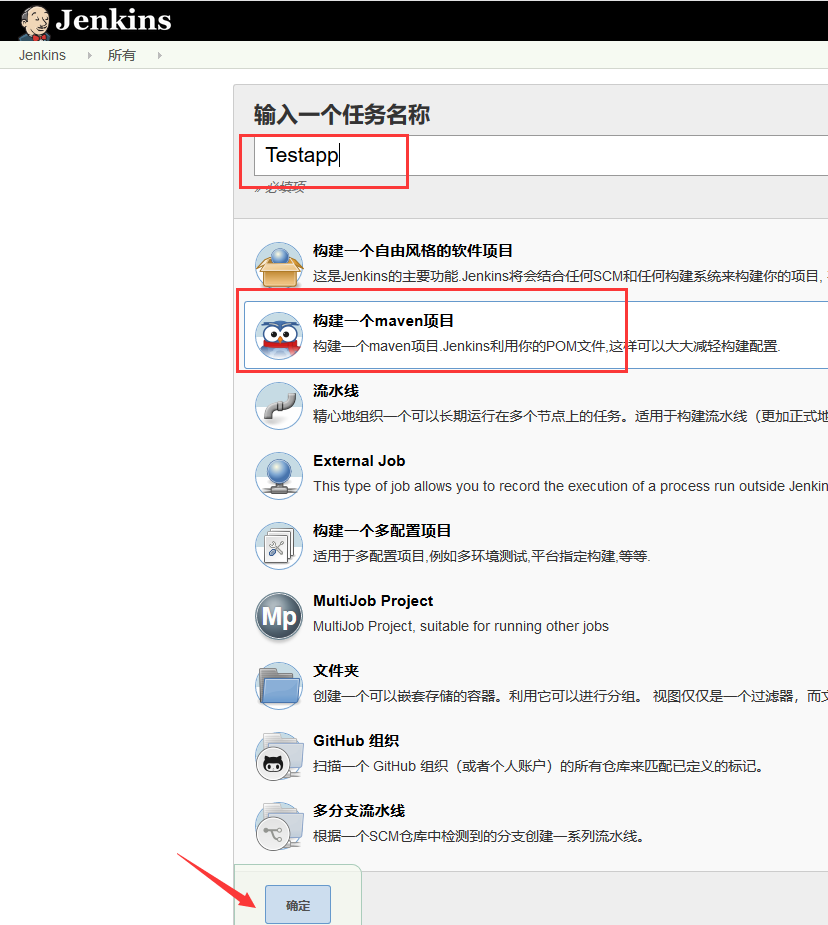Click 适用于多配置项目 description text
The height and width of the screenshot is (925, 828).
(482, 556)
